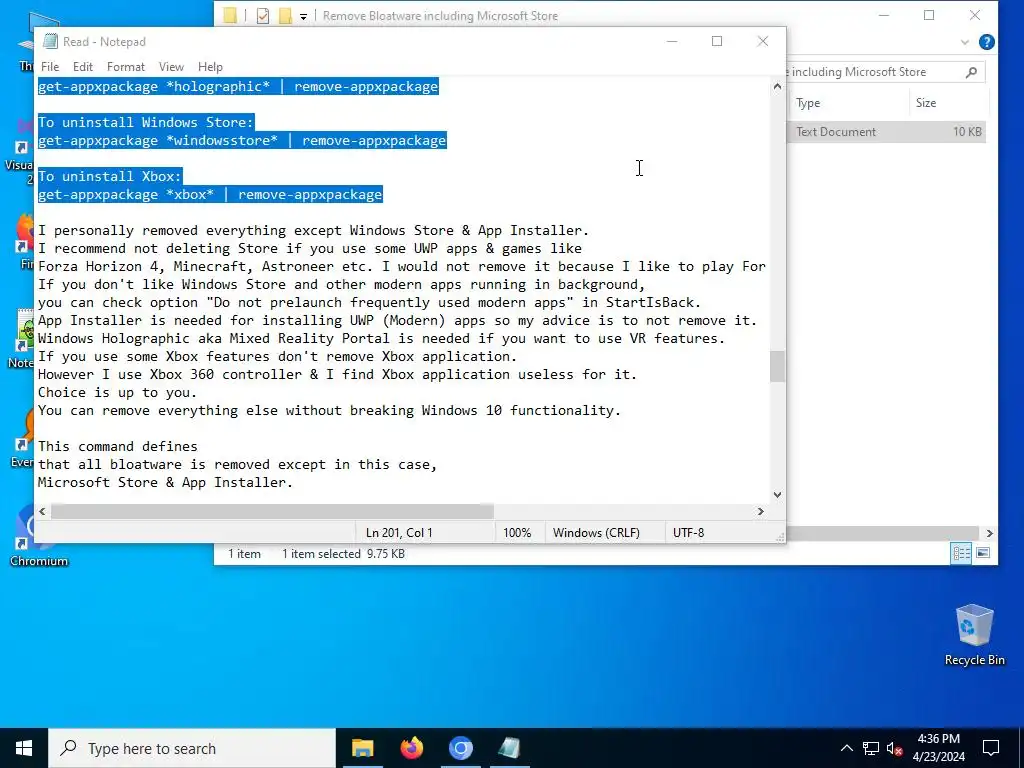Image resolution: width=1024 pixels, height=768 pixels.
Task: Click the Explorer help question mark icon
Action: 987,42
